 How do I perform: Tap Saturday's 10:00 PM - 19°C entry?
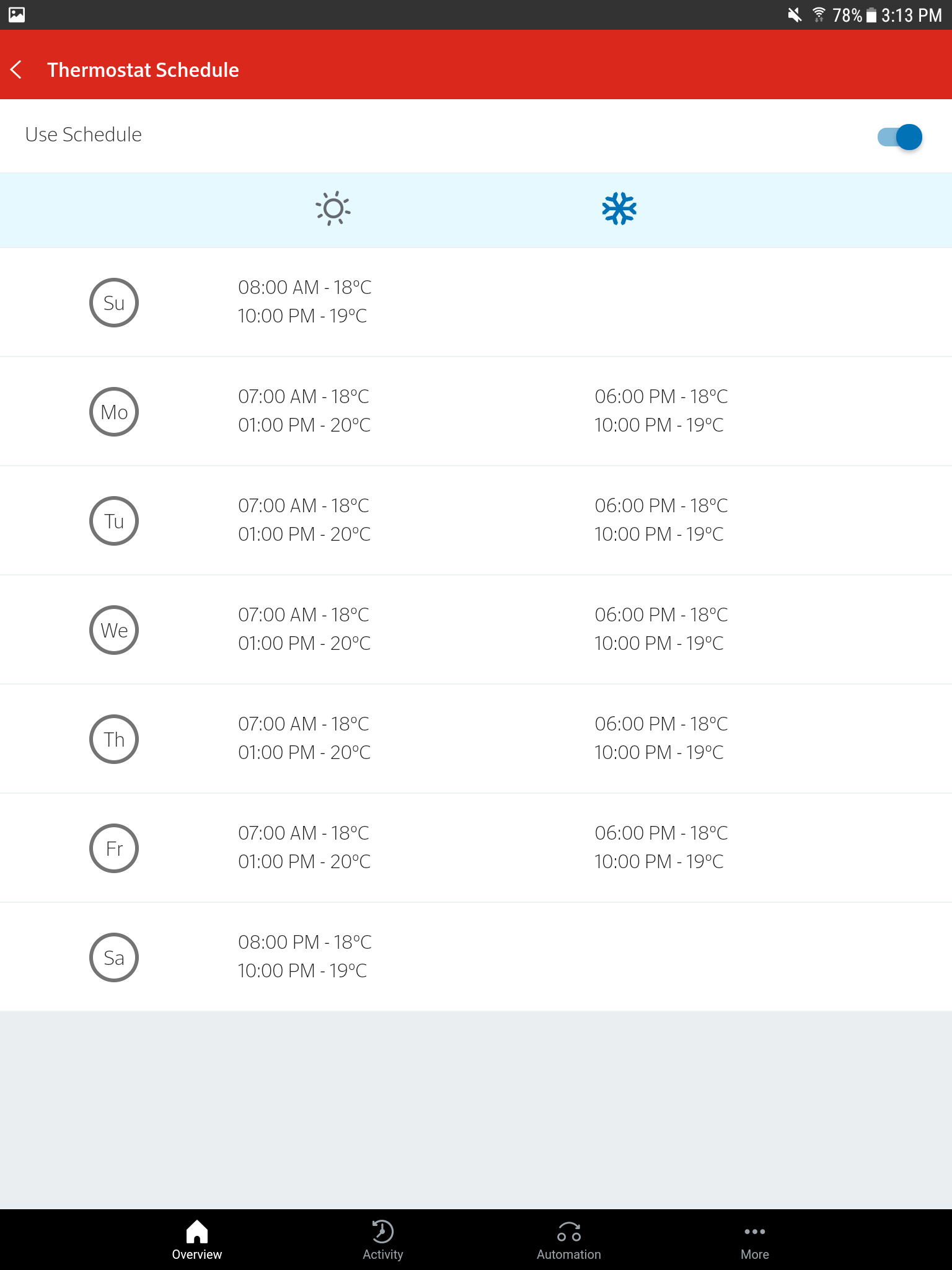302,971
